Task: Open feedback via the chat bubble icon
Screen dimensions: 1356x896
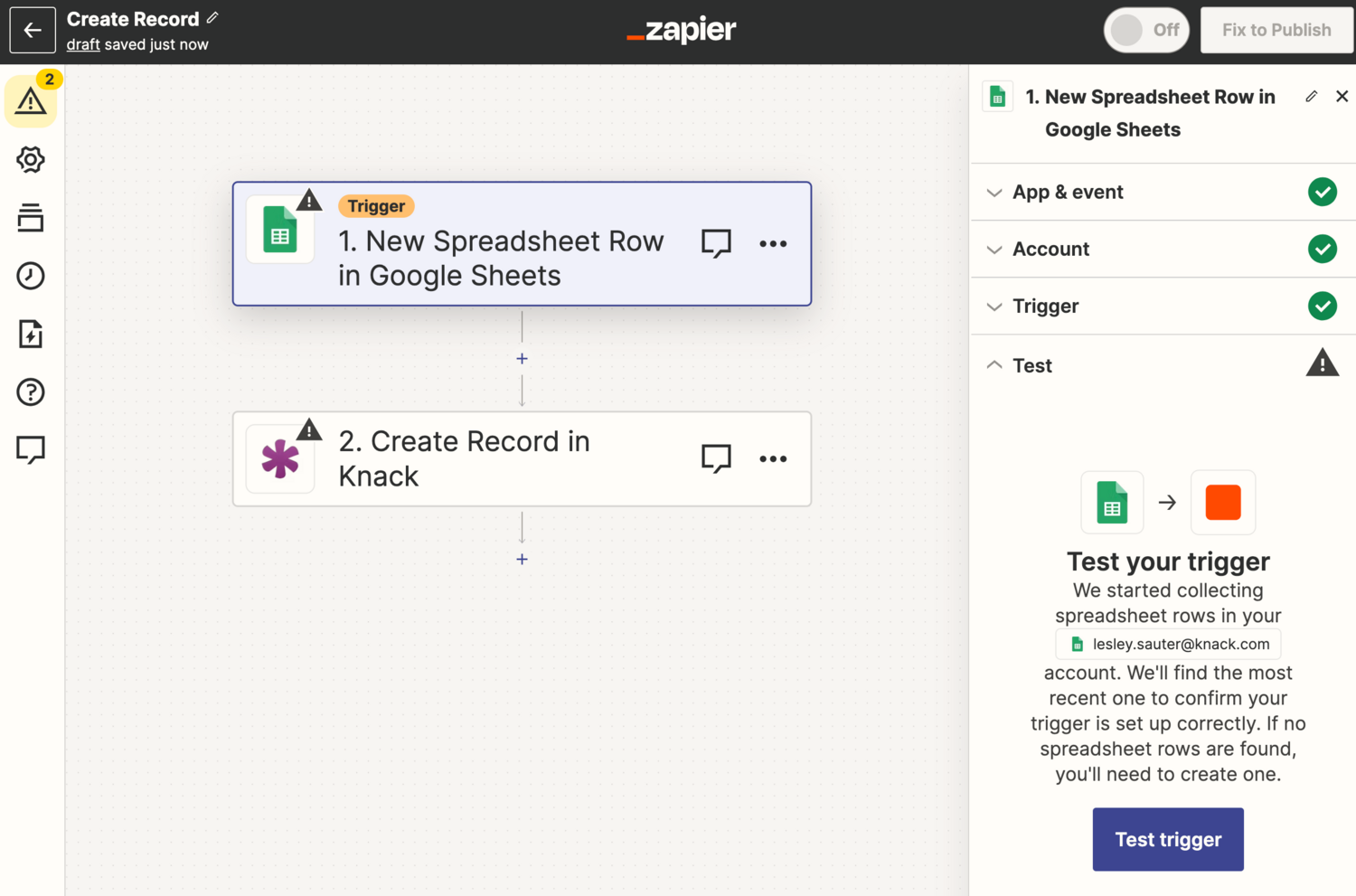Action: [31, 449]
